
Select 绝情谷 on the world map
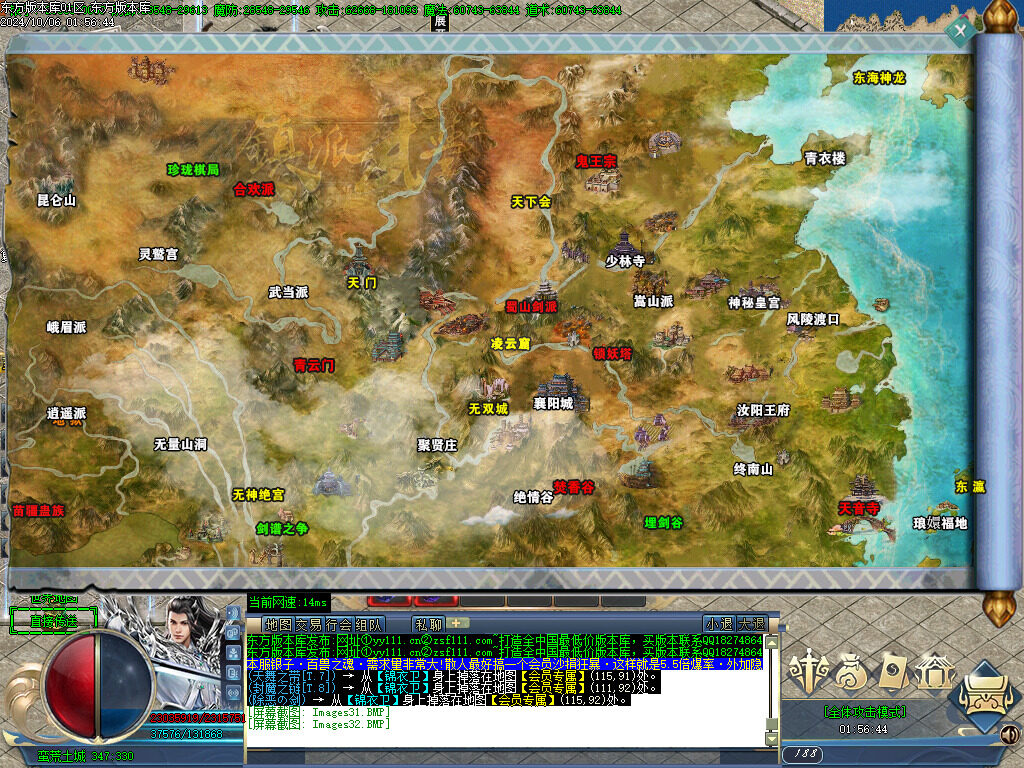pos(533,498)
